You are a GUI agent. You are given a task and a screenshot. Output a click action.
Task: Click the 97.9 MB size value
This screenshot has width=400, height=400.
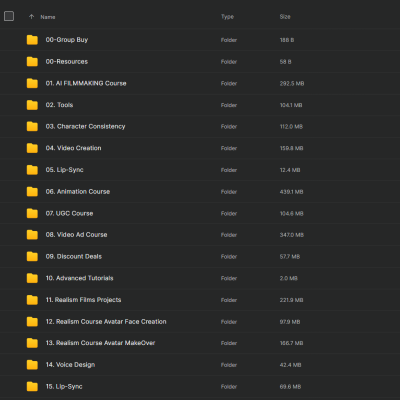click(290, 322)
